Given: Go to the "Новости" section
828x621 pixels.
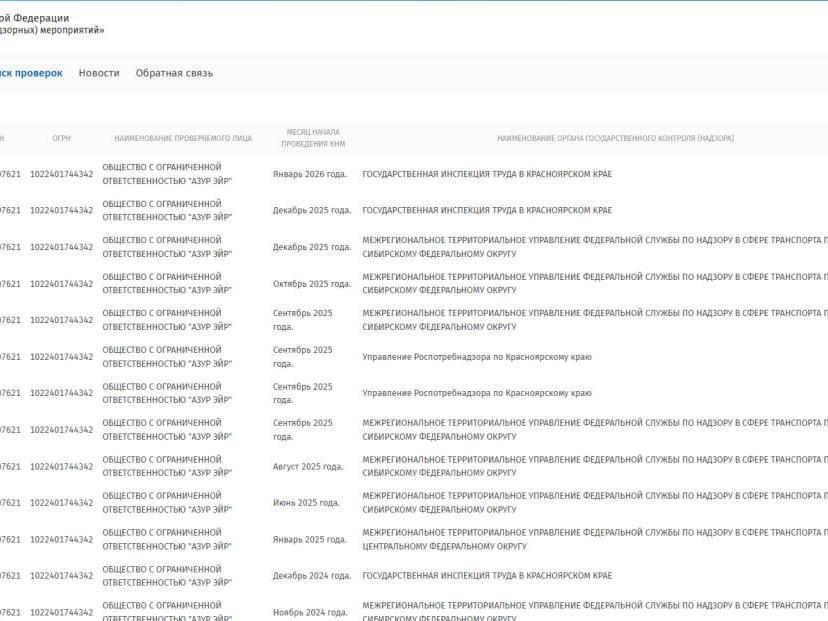Looking at the screenshot, I should click(98, 73).
